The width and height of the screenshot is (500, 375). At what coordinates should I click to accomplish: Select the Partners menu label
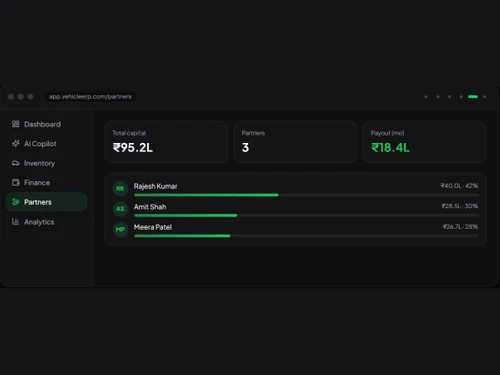[38, 202]
